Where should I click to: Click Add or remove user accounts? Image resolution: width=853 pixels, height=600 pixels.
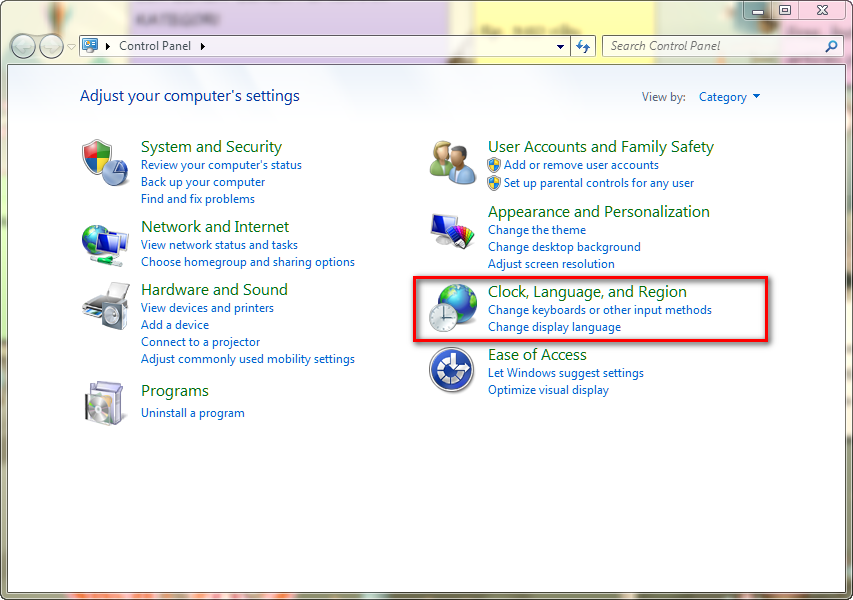[581, 165]
